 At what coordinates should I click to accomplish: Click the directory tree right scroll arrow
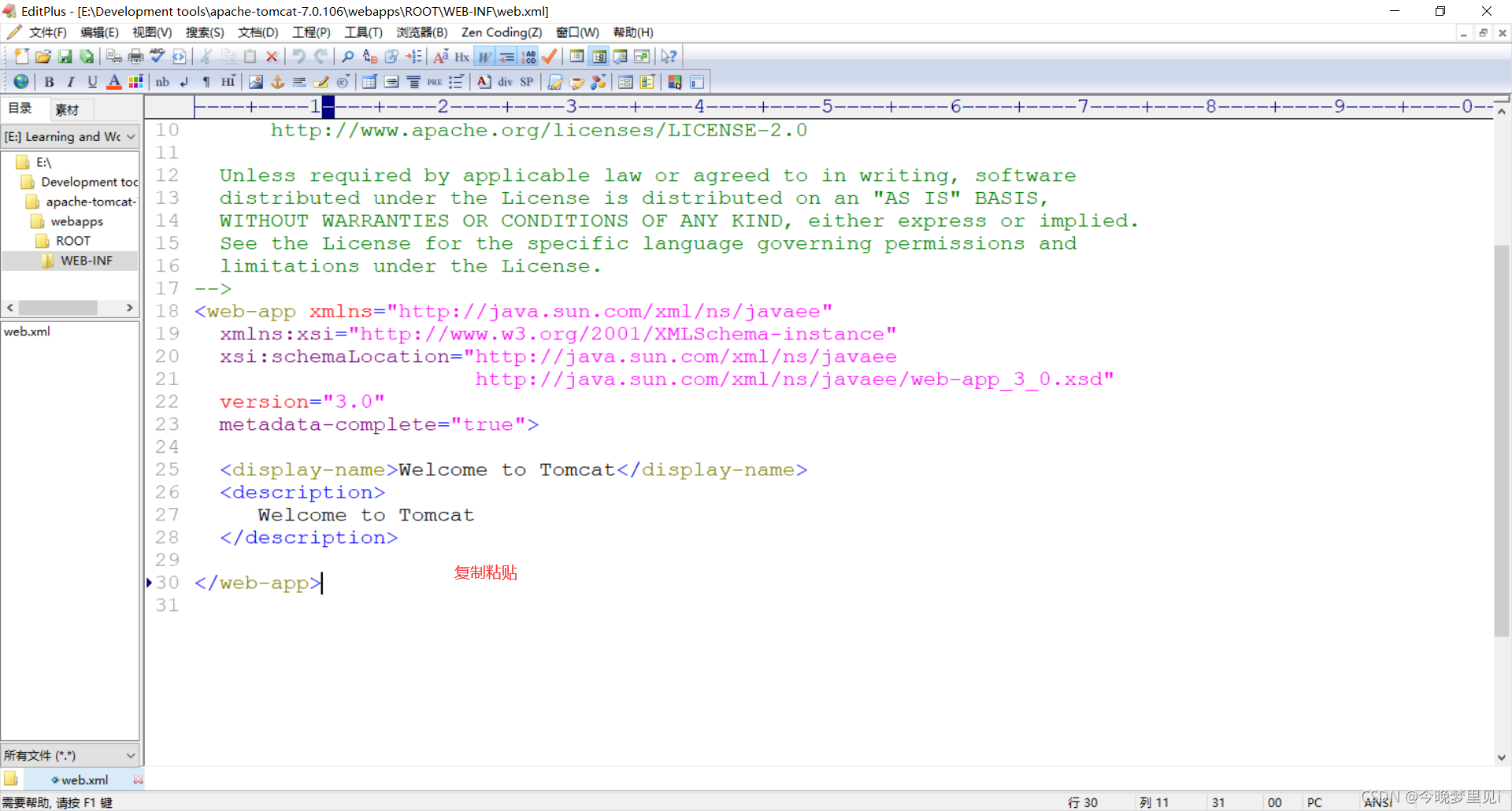[x=130, y=308]
